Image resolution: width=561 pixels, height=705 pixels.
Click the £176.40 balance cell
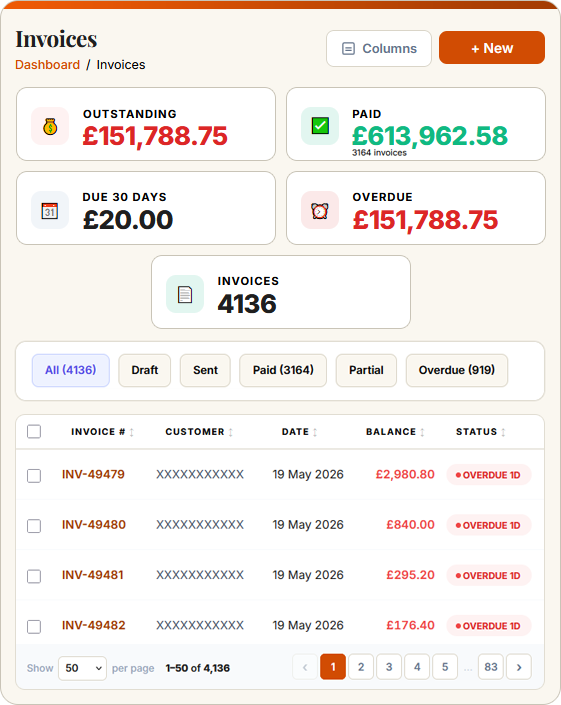pos(410,625)
